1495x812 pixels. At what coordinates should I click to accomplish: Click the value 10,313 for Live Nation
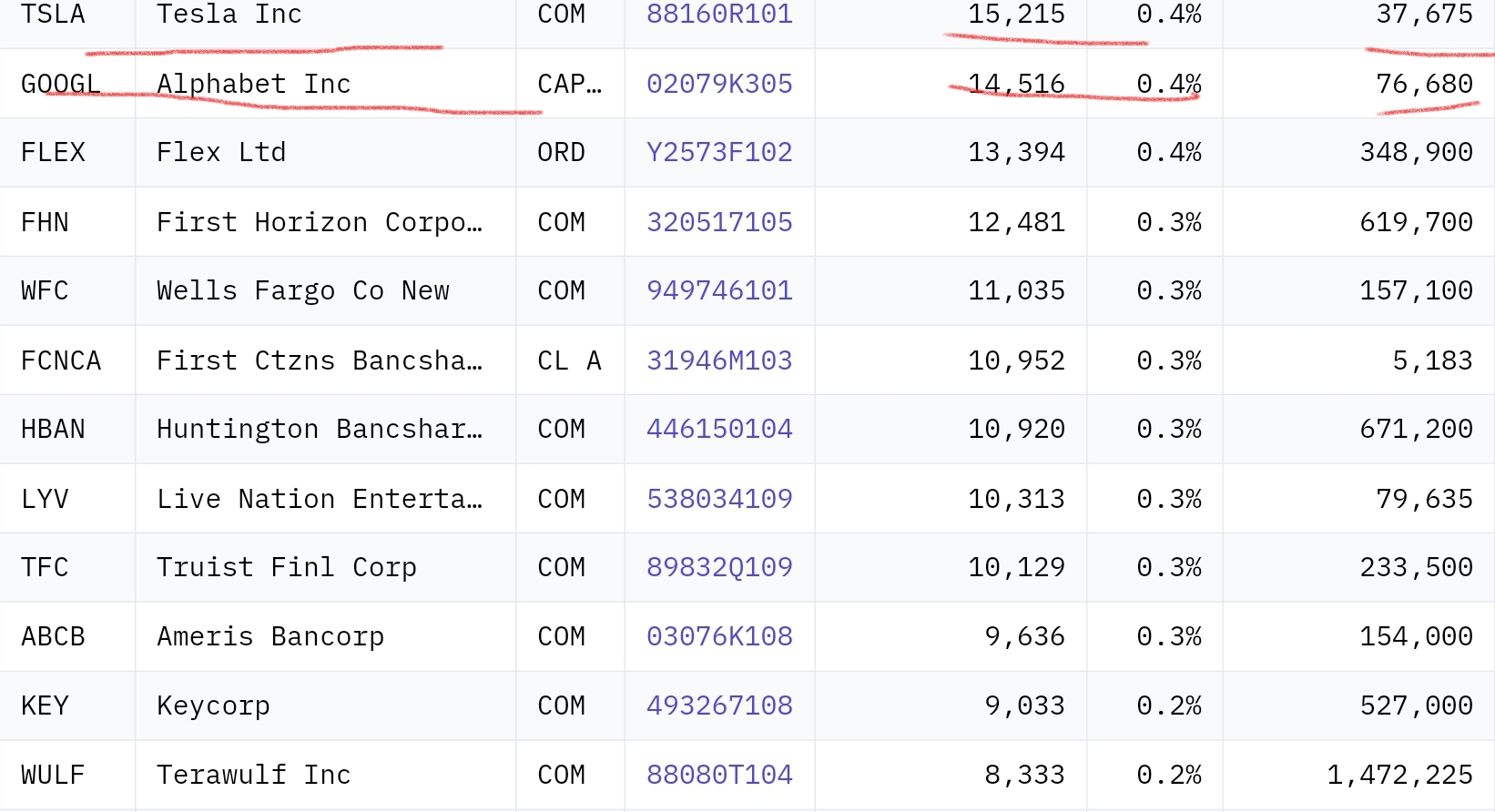click(x=1016, y=499)
